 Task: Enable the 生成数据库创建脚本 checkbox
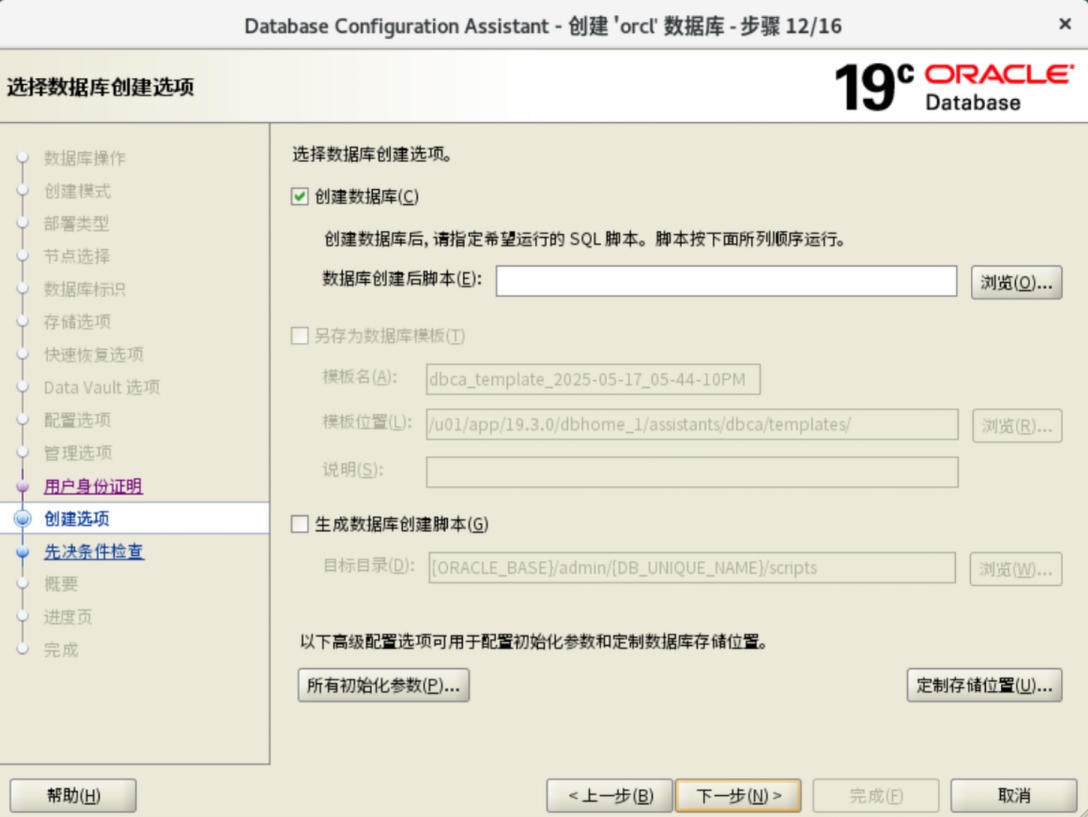(300, 524)
